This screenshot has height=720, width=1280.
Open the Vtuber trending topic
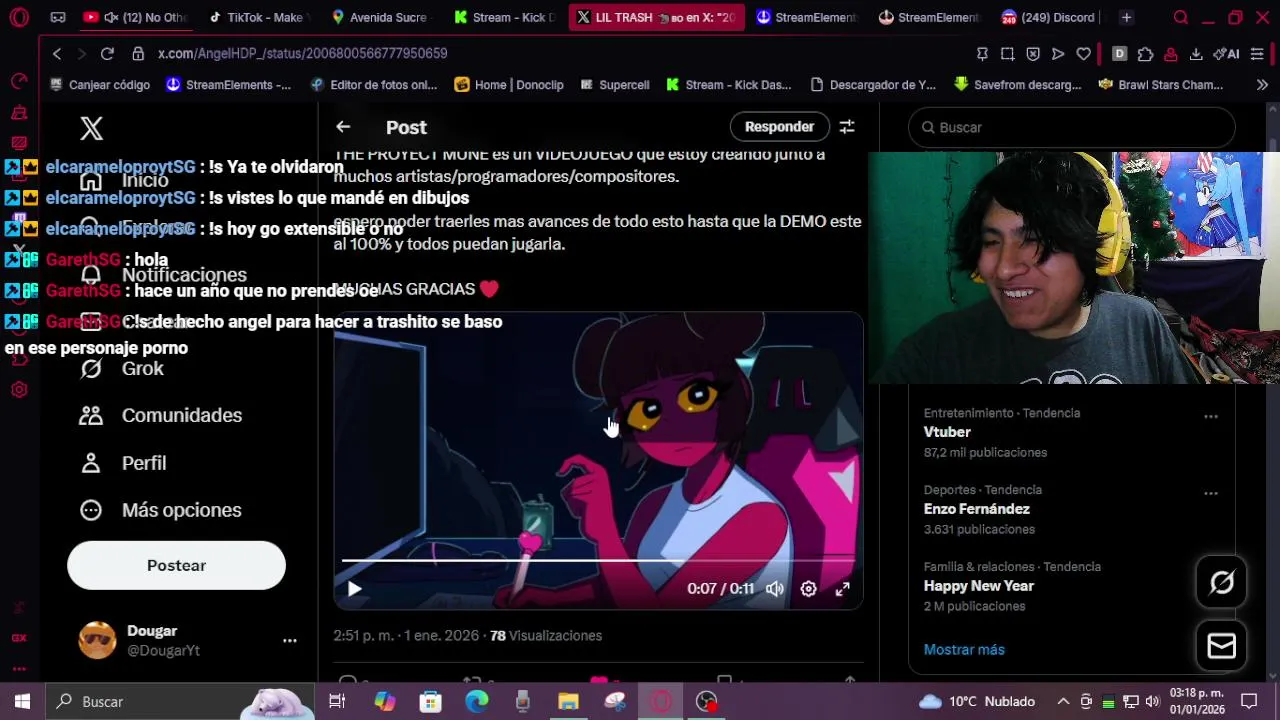click(947, 432)
